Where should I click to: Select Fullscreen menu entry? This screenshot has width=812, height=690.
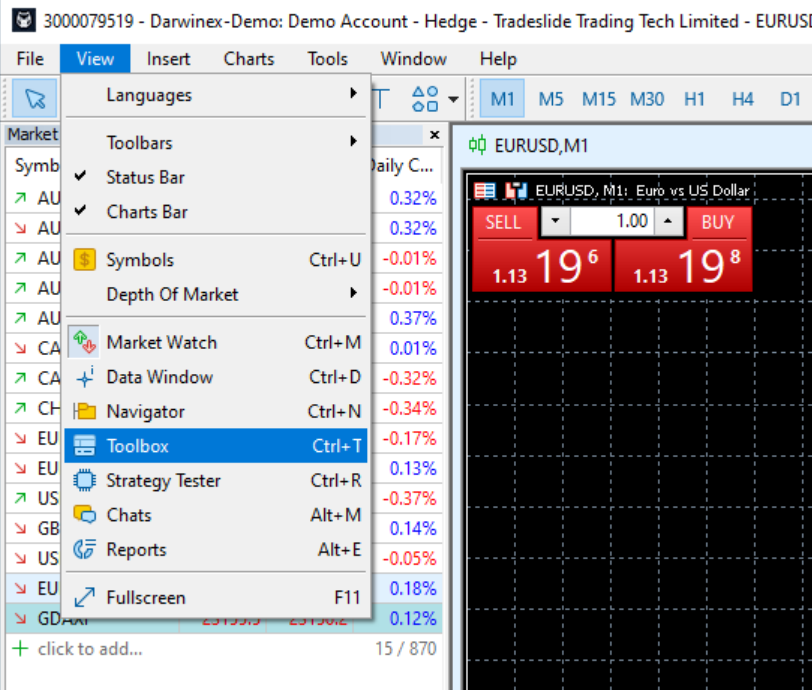[215, 597]
